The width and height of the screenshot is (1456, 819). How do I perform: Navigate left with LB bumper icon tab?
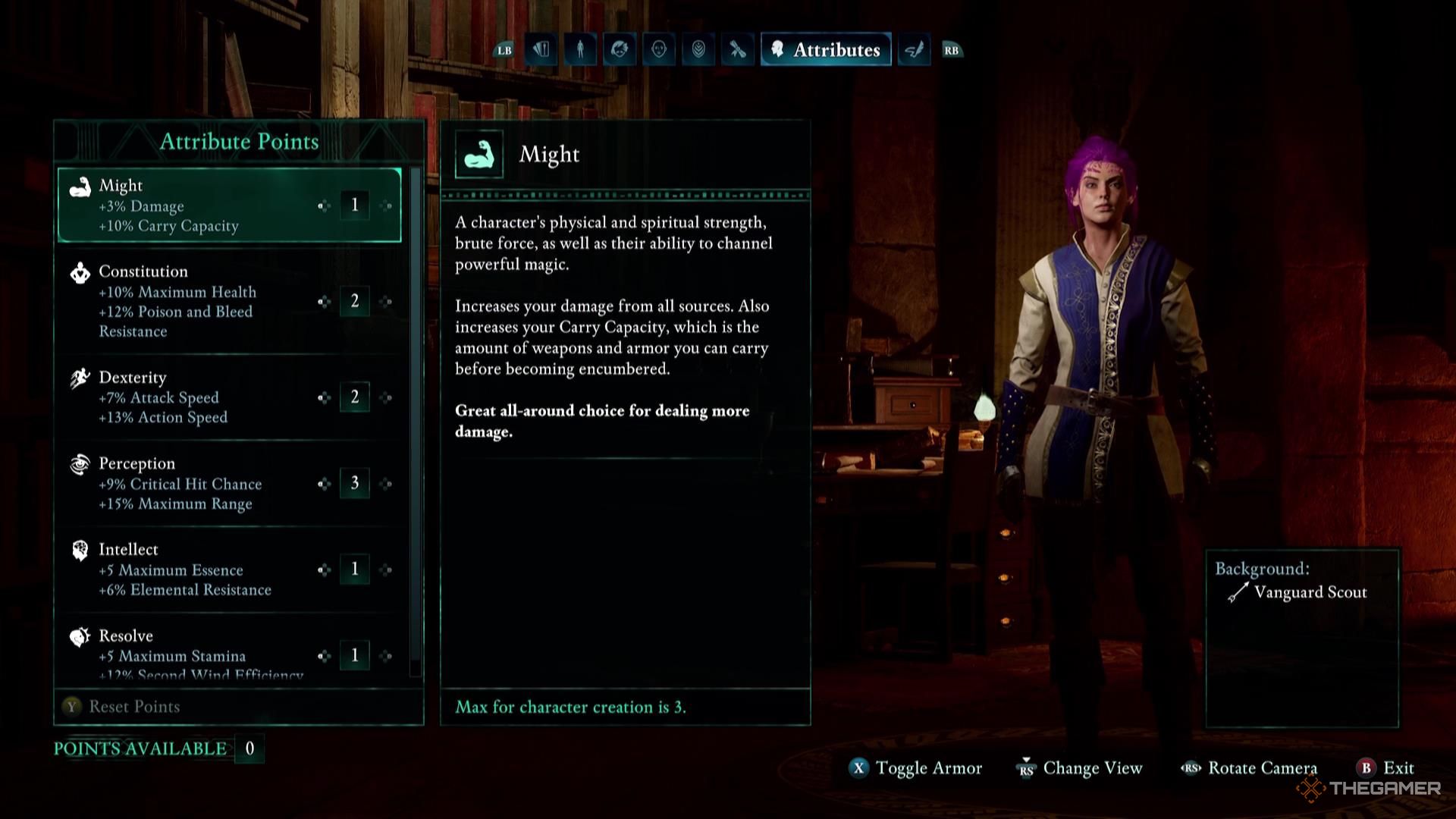click(503, 50)
